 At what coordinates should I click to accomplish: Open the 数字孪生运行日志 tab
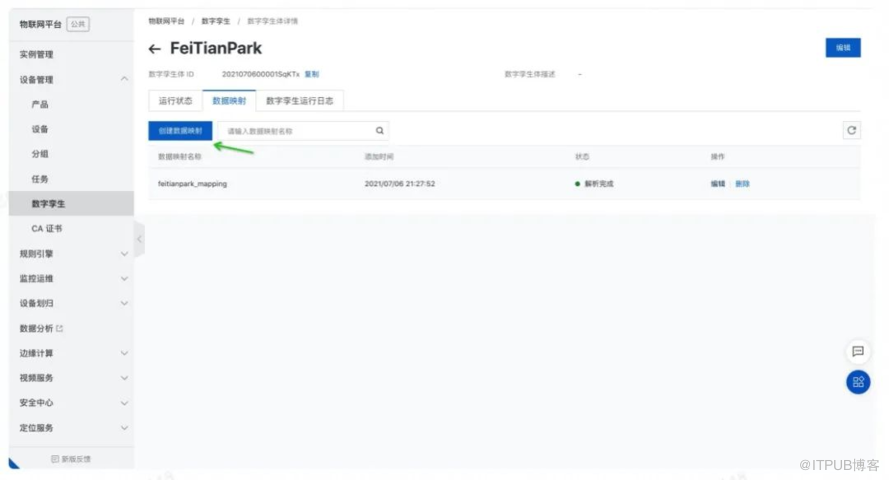tap(299, 101)
